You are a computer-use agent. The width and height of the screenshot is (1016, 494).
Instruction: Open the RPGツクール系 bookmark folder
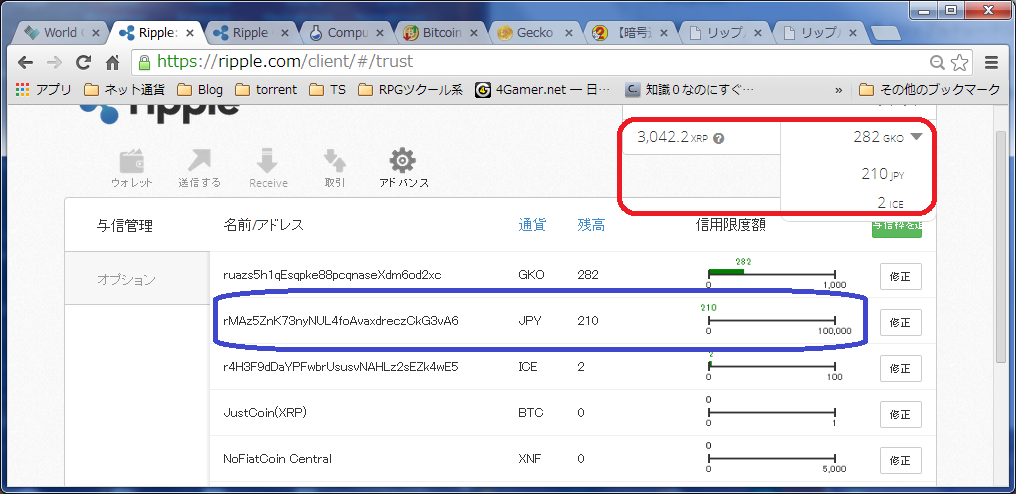pos(410,89)
